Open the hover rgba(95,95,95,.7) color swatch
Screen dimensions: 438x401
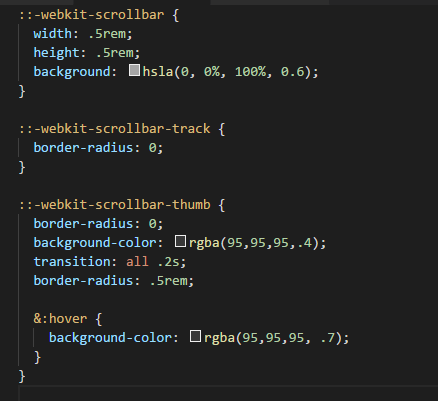pos(195,336)
